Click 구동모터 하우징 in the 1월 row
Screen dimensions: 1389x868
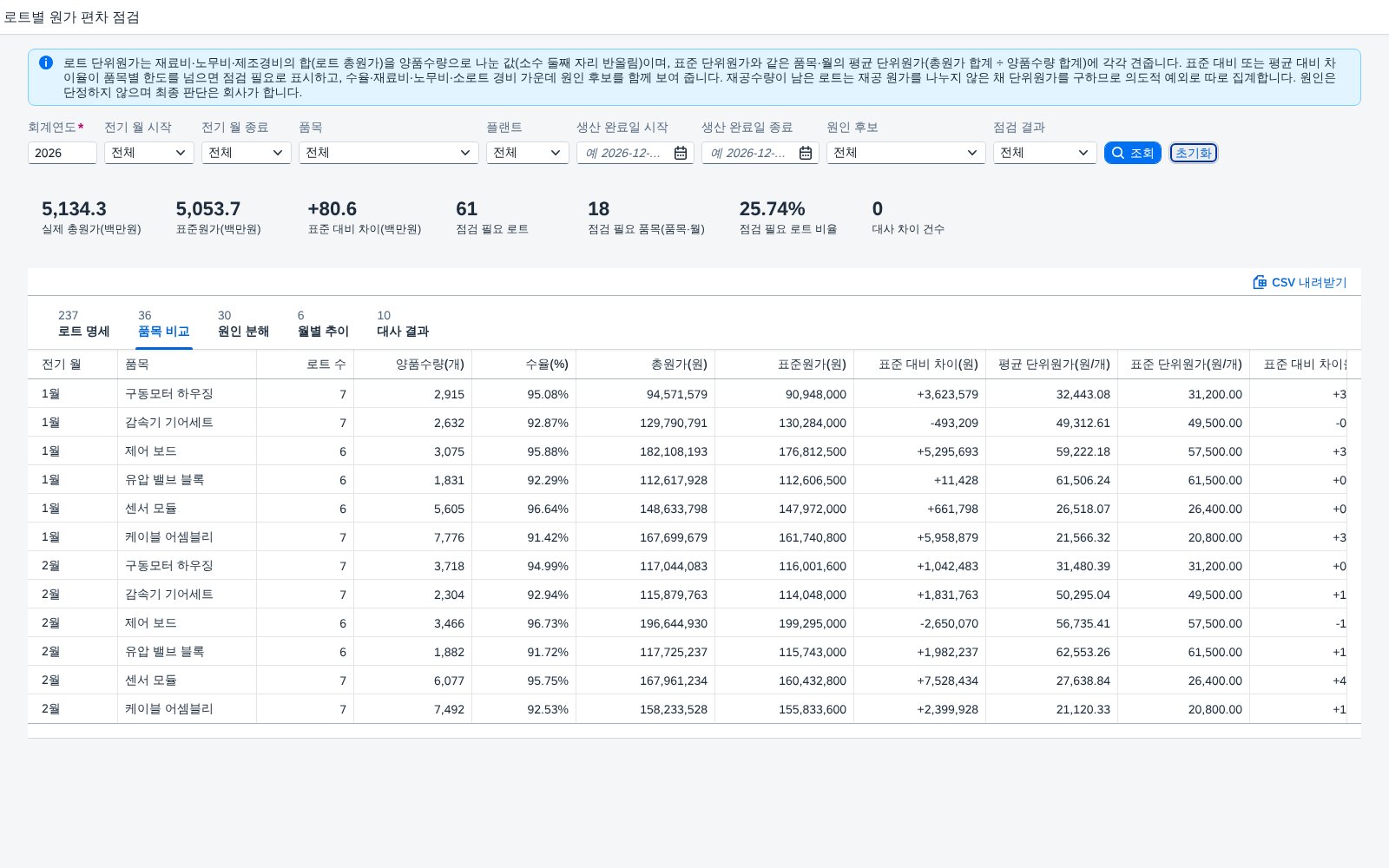pyautogui.click(x=169, y=394)
